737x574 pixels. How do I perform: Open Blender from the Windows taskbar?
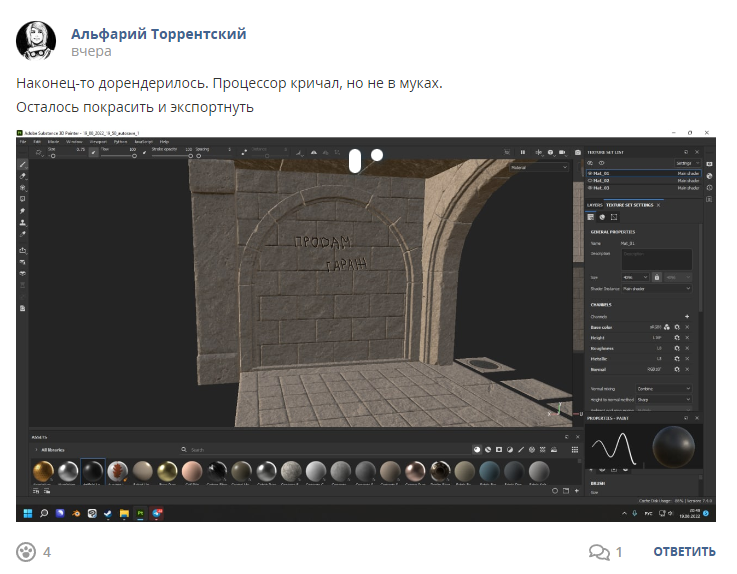pyautogui.click(x=76, y=513)
